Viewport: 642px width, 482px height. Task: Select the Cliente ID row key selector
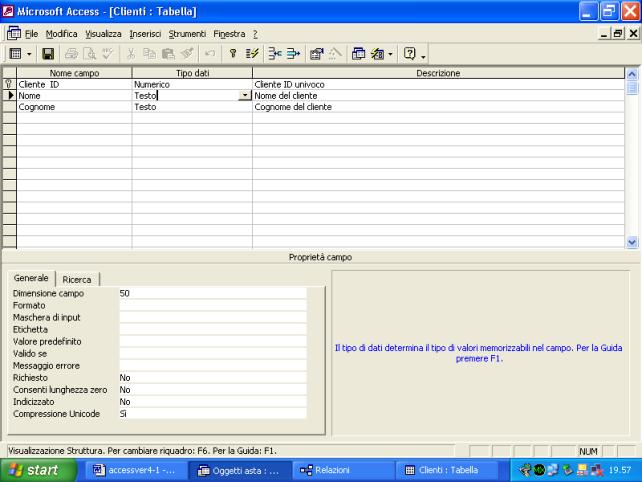[x=9, y=84]
